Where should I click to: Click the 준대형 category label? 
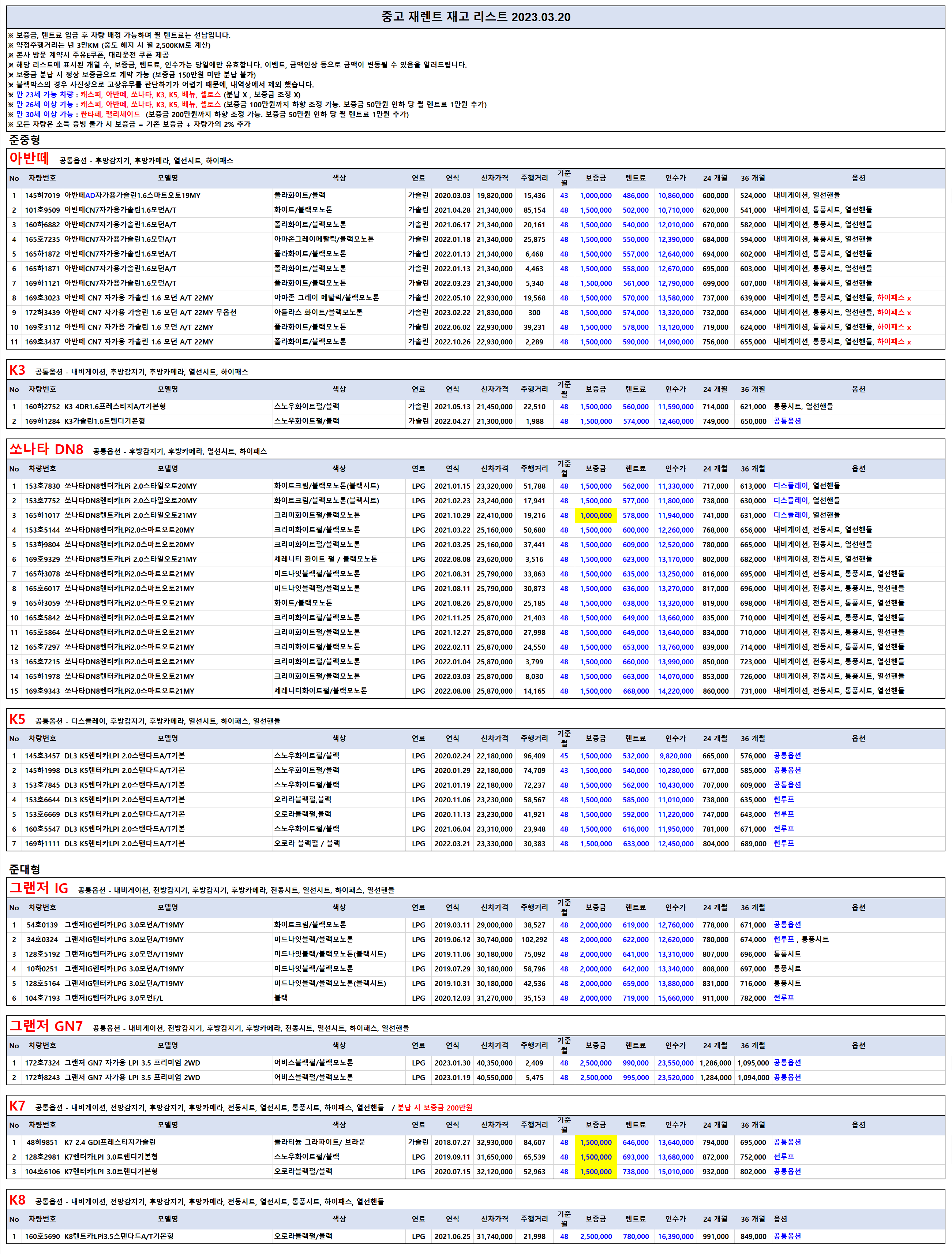[25, 869]
